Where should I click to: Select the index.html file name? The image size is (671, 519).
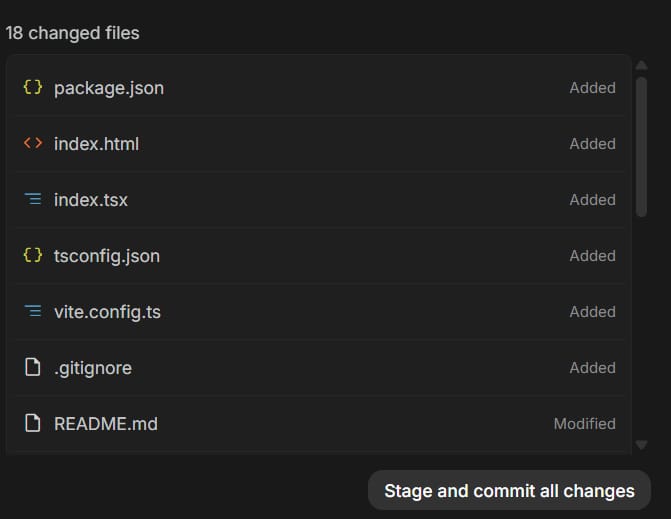[96, 144]
